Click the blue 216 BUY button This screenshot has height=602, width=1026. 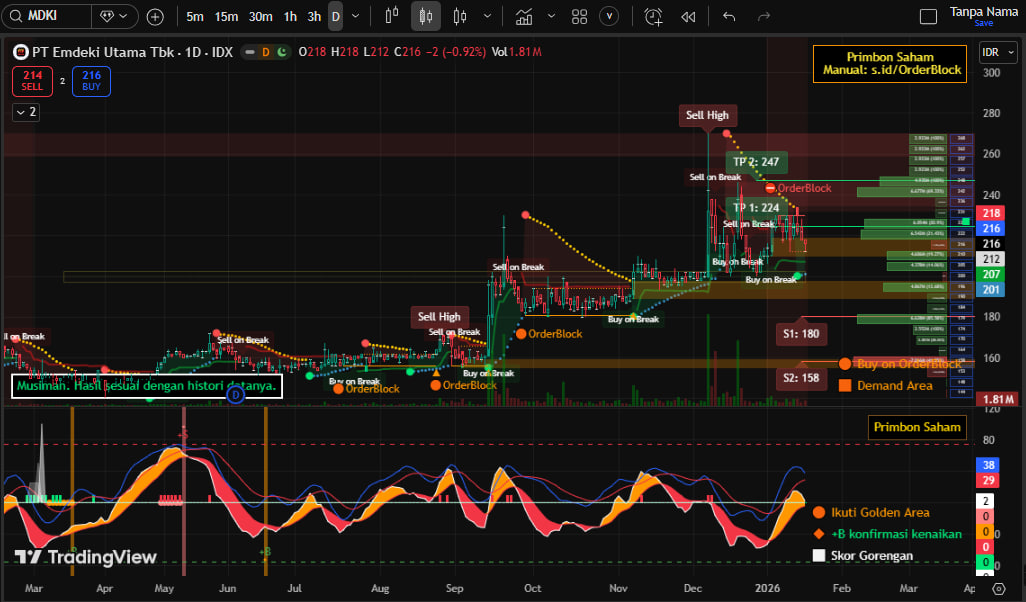pos(91,81)
